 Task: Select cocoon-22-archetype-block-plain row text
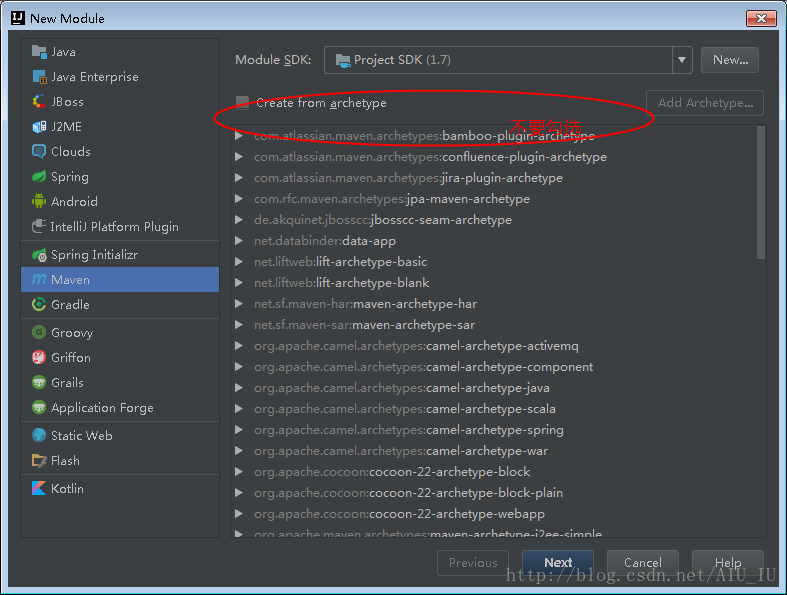pos(408,493)
